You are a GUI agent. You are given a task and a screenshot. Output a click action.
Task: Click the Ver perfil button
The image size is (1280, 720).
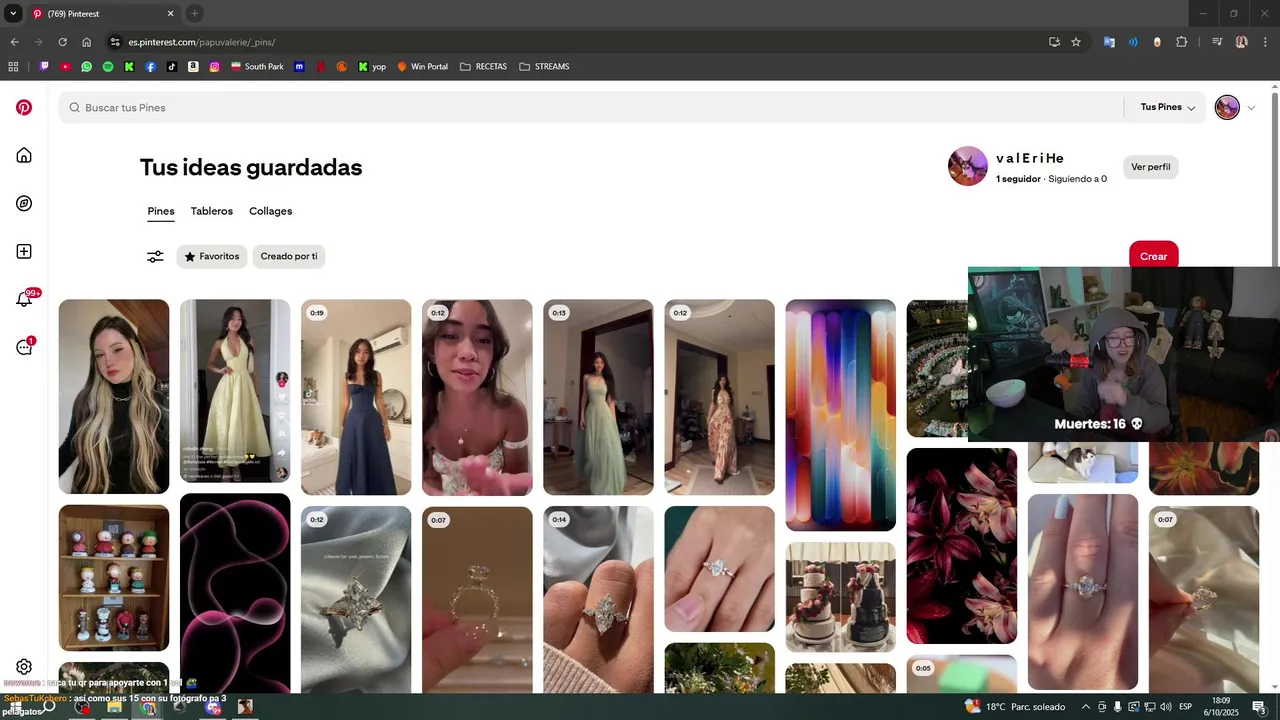[1151, 167]
